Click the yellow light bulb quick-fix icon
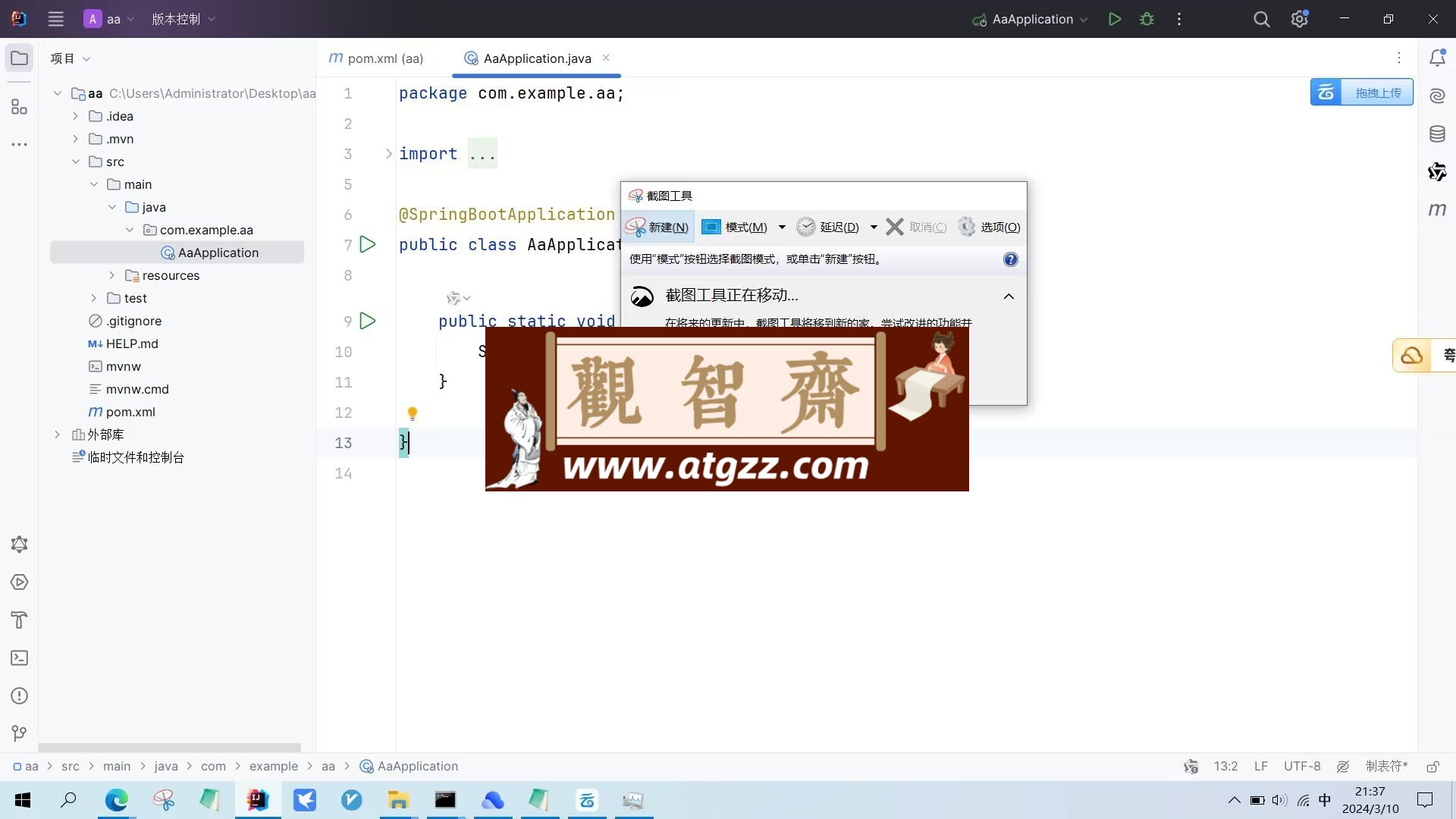 click(x=413, y=413)
